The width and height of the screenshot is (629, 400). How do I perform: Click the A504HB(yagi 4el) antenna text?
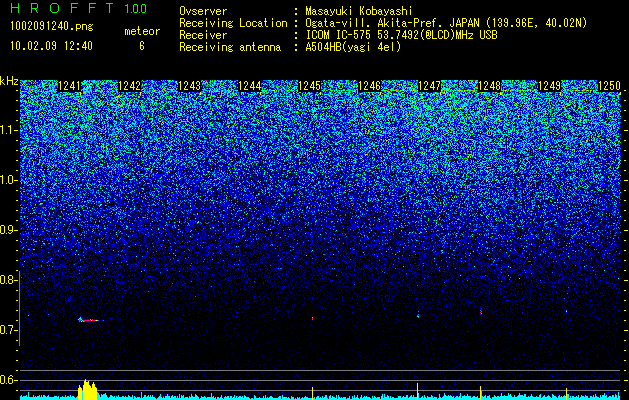click(353, 47)
